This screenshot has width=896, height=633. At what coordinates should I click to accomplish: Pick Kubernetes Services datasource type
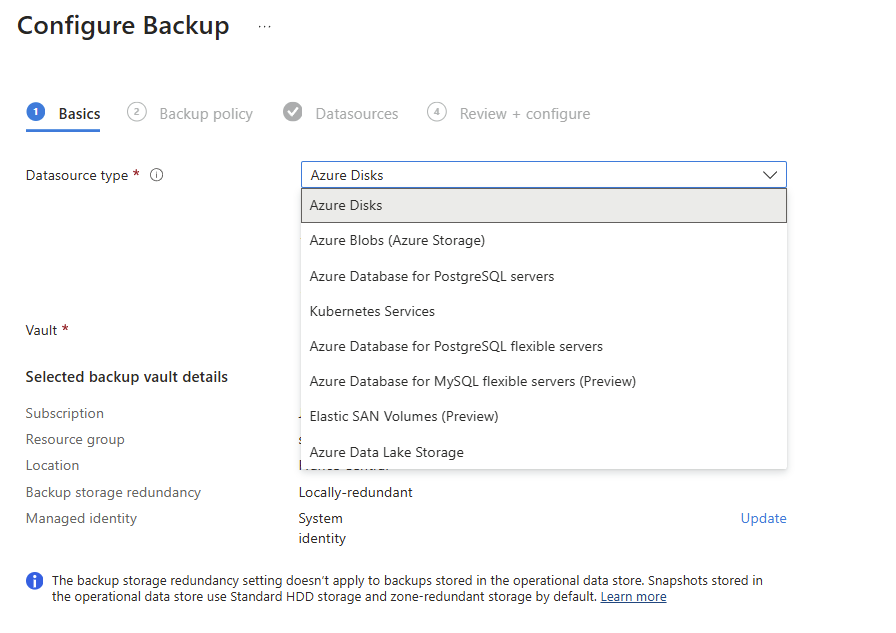(x=543, y=311)
